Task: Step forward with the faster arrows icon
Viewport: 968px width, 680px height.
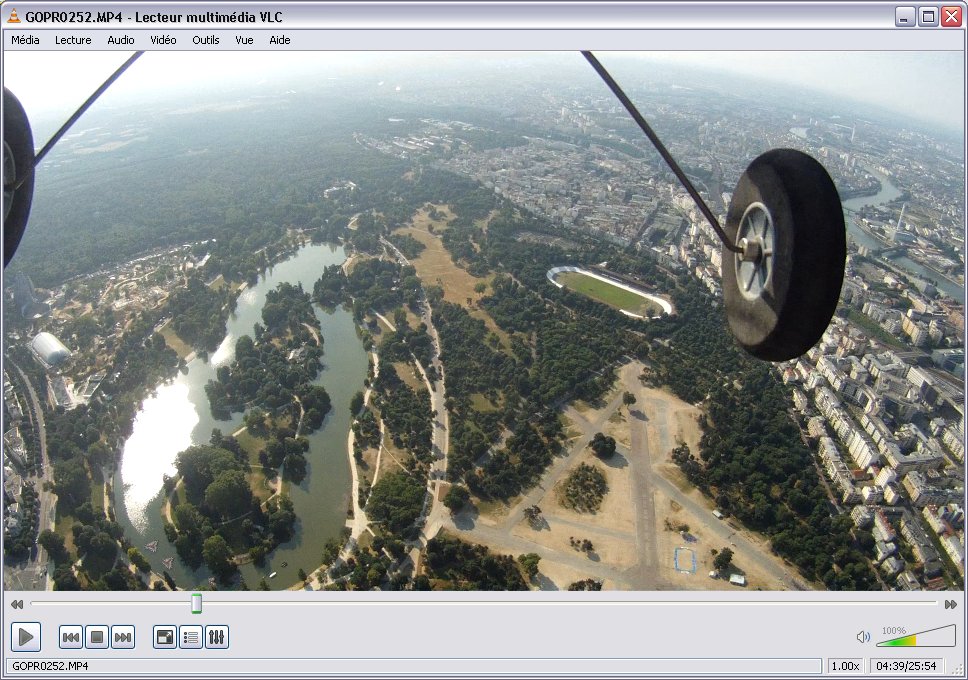Action: pyautogui.click(x=951, y=604)
